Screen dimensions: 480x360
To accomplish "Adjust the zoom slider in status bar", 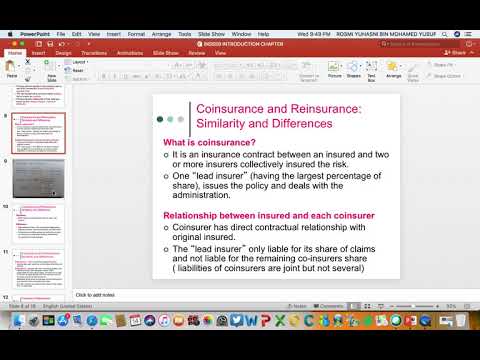I will [414, 306].
